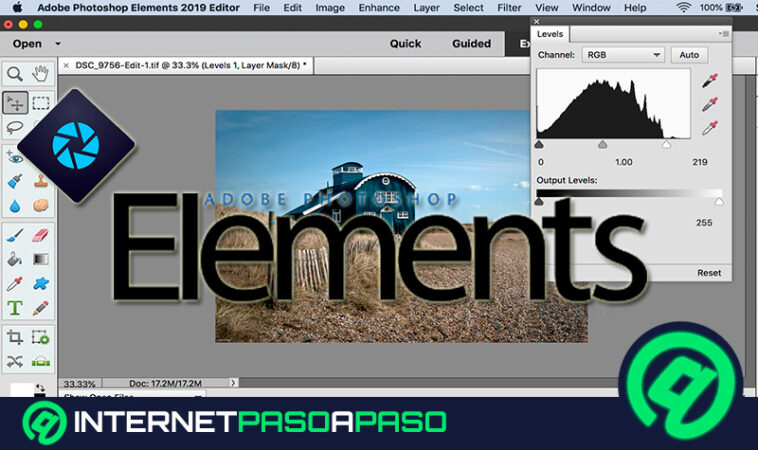Close the Levels panel
This screenshot has height=450, width=758.
(x=536, y=22)
